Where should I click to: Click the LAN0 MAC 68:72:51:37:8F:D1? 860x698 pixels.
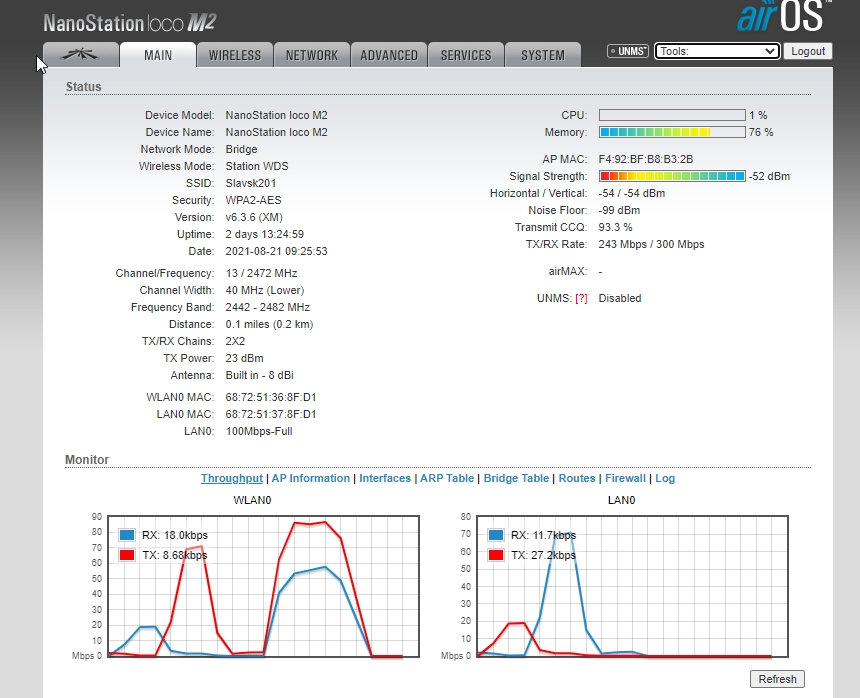point(271,414)
